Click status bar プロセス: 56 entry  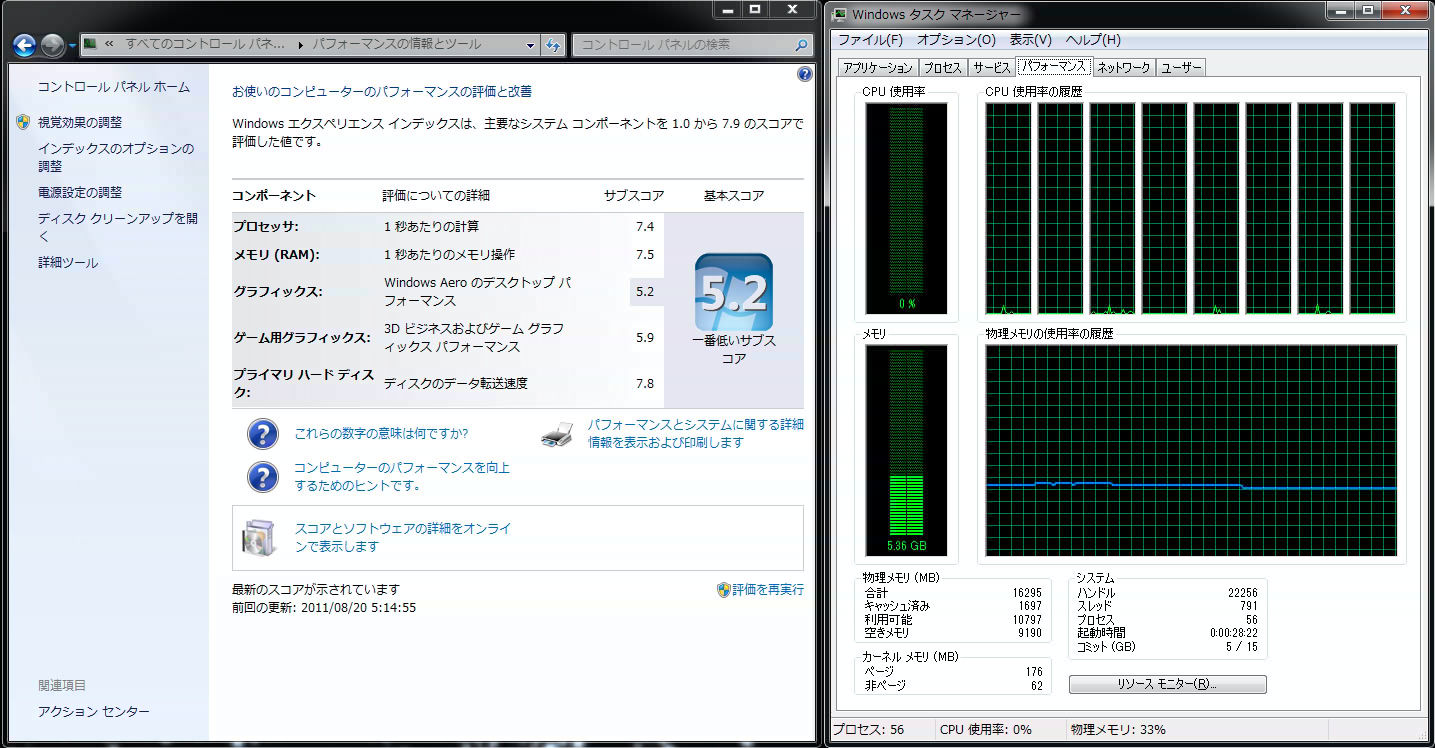(x=869, y=730)
